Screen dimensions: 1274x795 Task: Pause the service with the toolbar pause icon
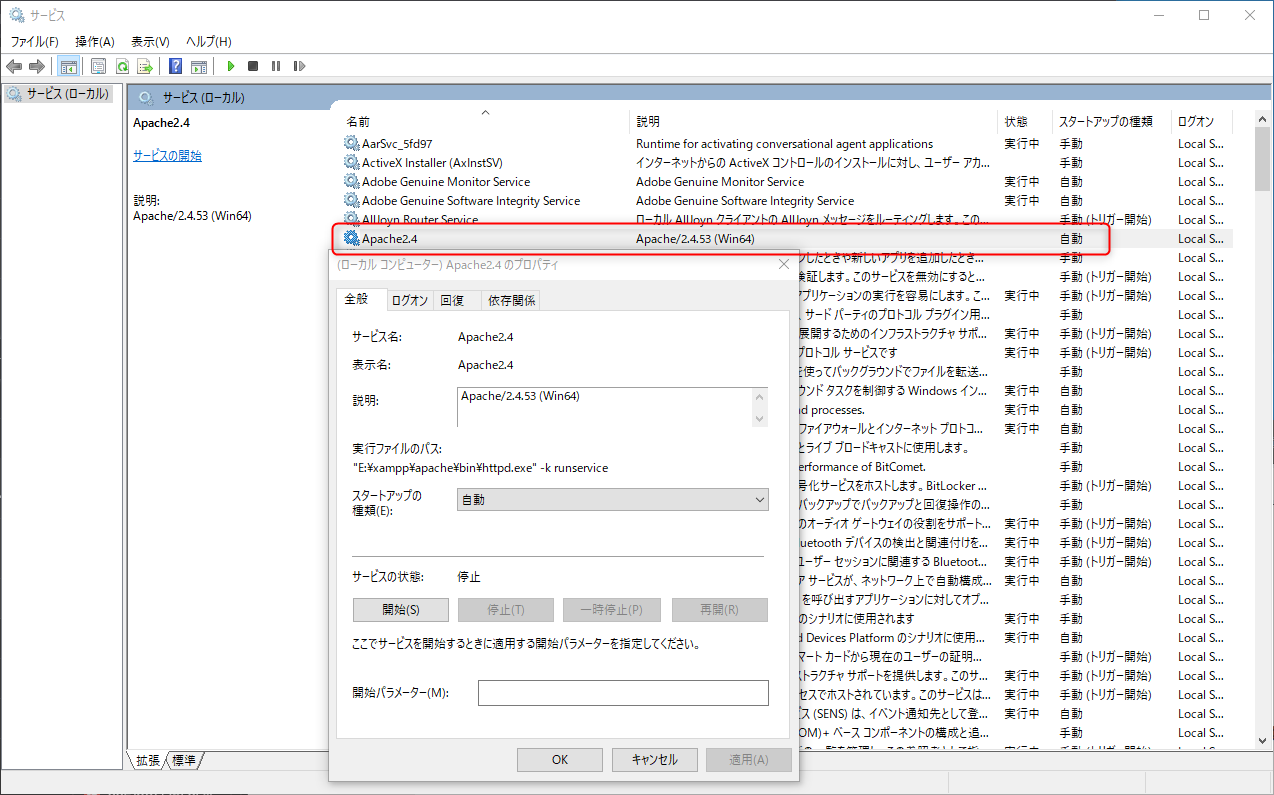276,66
